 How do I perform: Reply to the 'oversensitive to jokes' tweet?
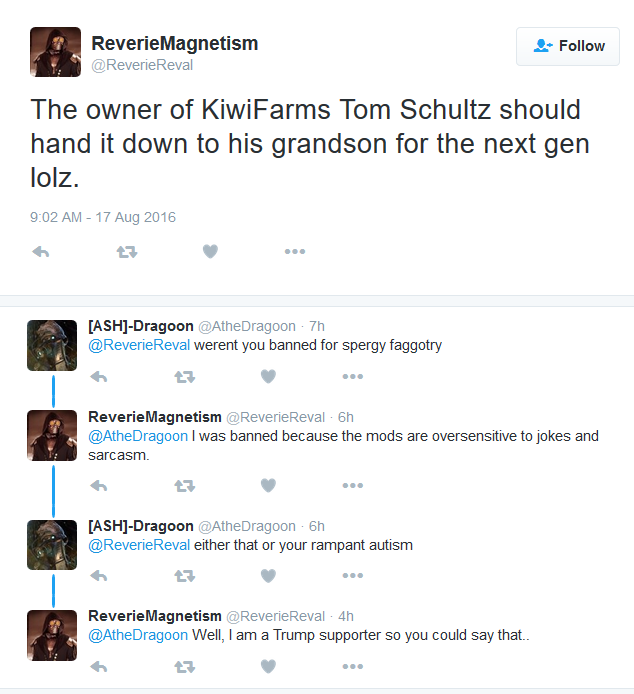(98, 486)
